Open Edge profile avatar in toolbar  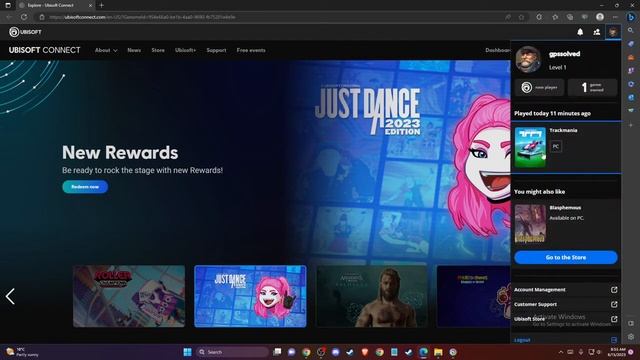tap(600, 17)
